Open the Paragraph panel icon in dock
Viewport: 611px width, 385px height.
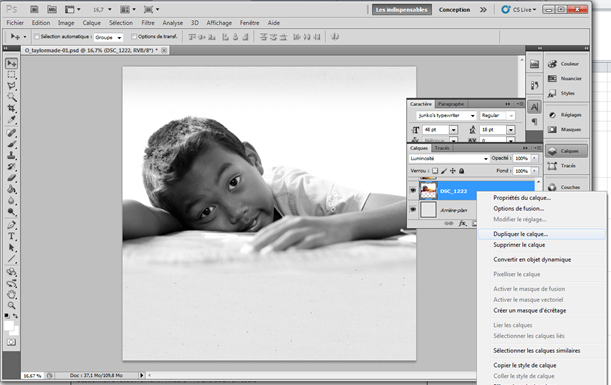pos(535,122)
